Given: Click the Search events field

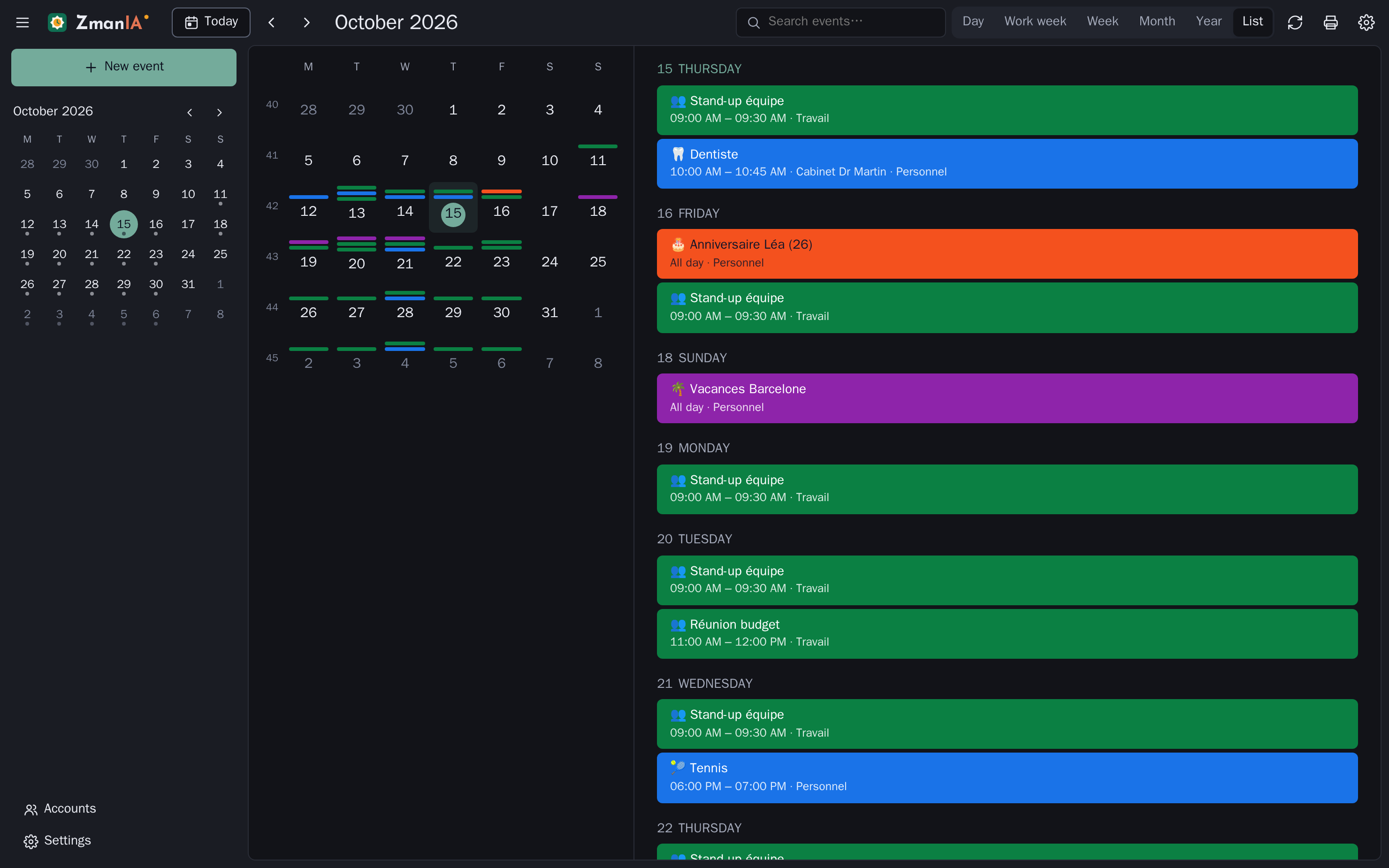Looking at the screenshot, I should pyautogui.click(x=840, y=23).
